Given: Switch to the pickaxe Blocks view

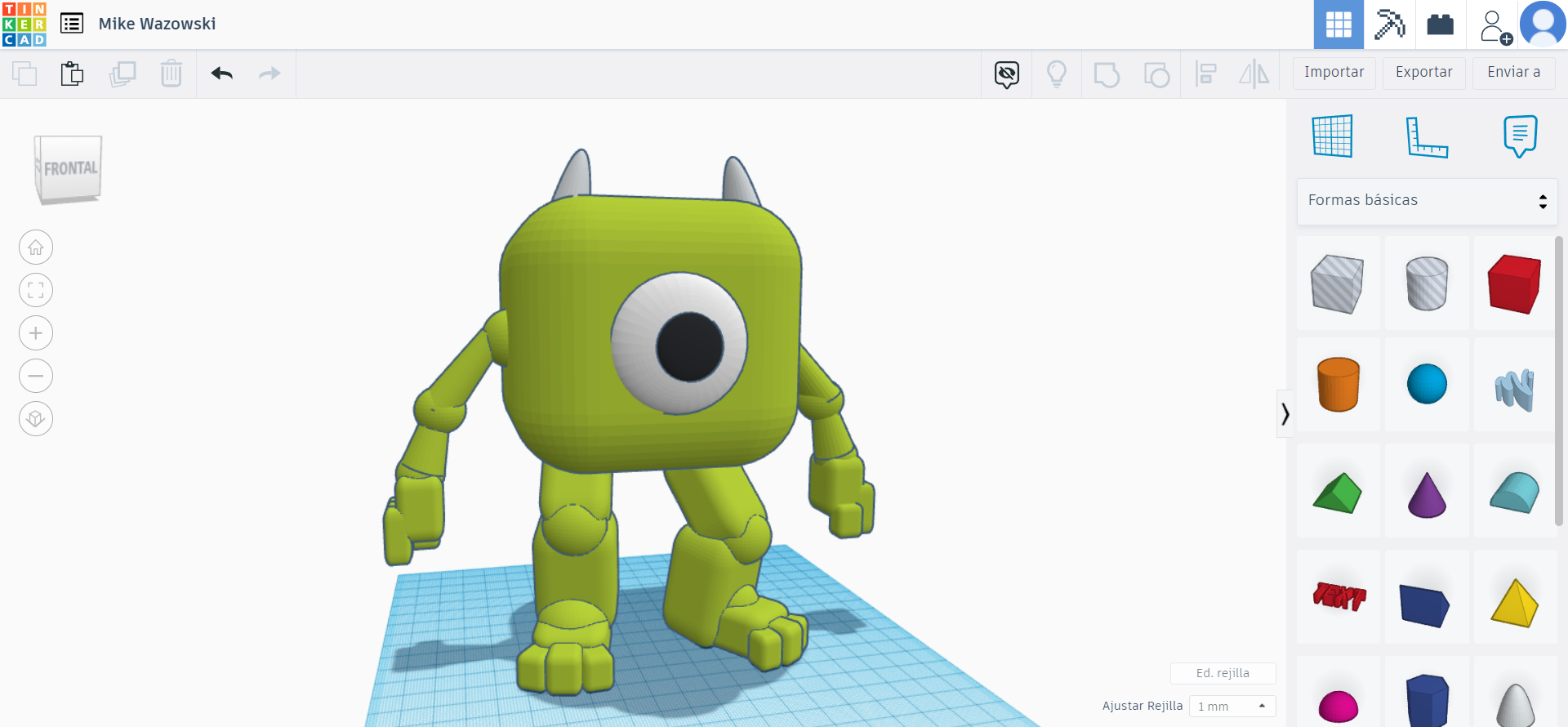Looking at the screenshot, I should pyautogui.click(x=1390, y=25).
